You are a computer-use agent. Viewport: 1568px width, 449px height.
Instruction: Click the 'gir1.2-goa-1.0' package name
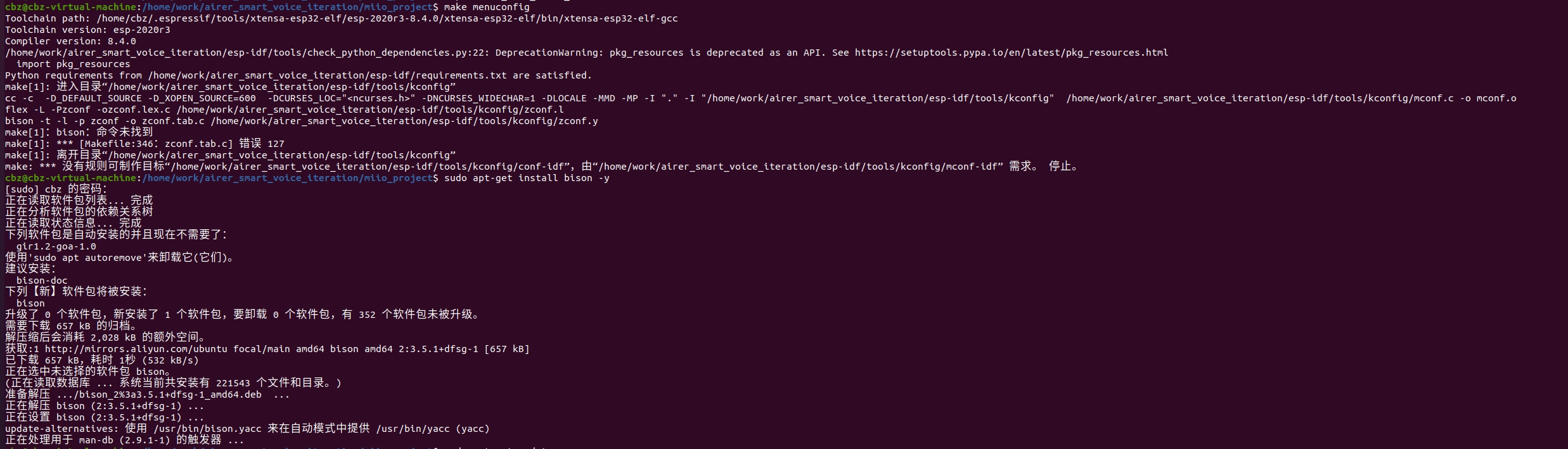point(56,246)
